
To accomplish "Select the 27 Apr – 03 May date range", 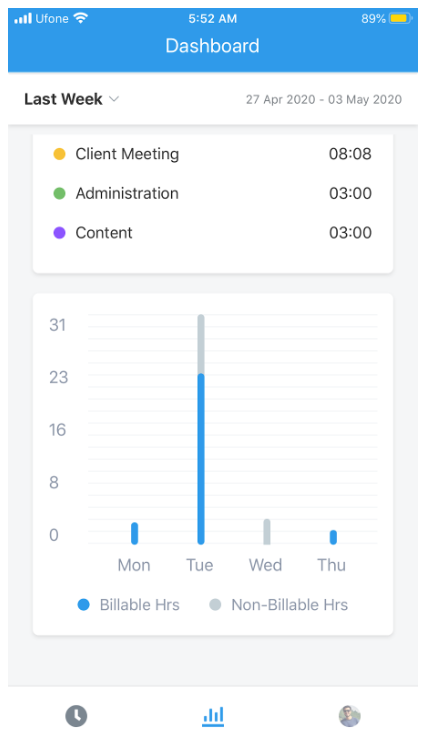I will 324,99.
